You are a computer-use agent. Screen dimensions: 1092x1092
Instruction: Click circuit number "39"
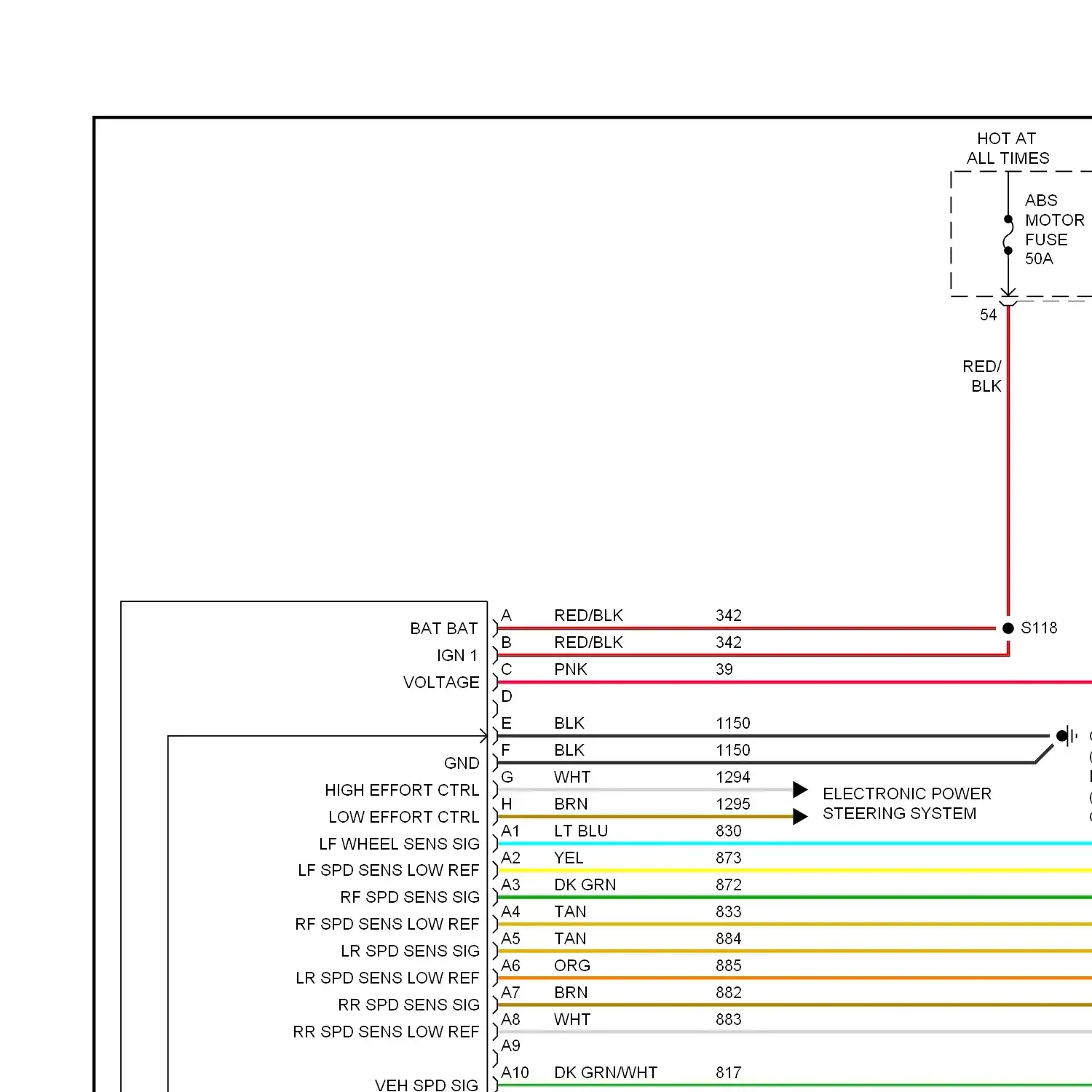click(724, 670)
